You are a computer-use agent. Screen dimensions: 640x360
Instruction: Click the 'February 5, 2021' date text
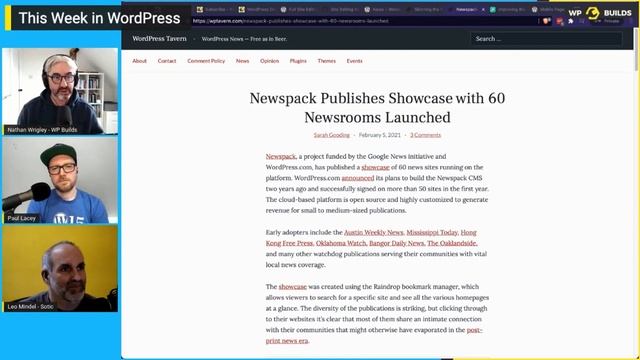tap(380, 135)
